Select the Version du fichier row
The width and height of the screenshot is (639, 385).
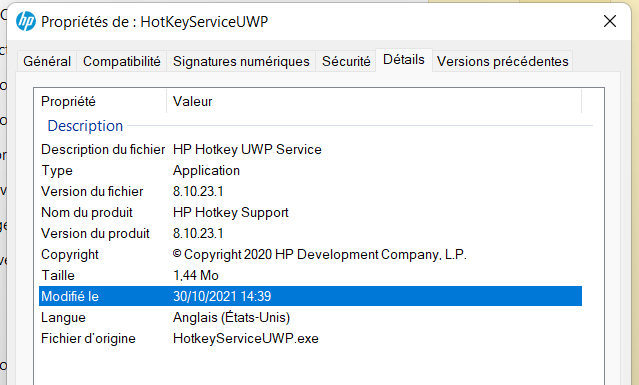(x=311, y=191)
